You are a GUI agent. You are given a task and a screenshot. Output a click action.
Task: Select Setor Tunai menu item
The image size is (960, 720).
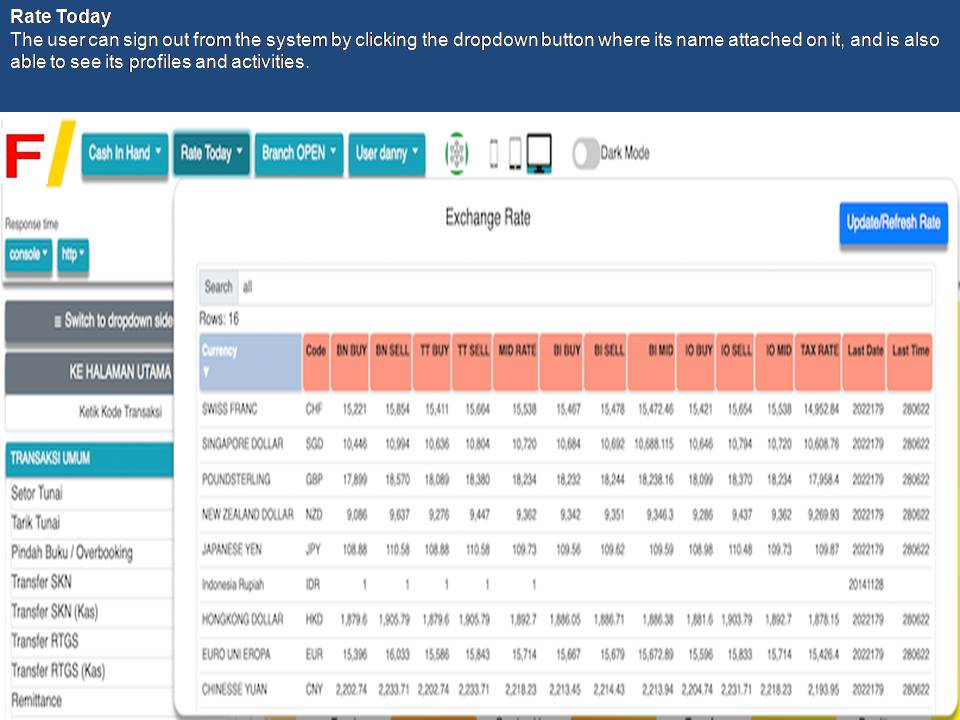pos(36,494)
